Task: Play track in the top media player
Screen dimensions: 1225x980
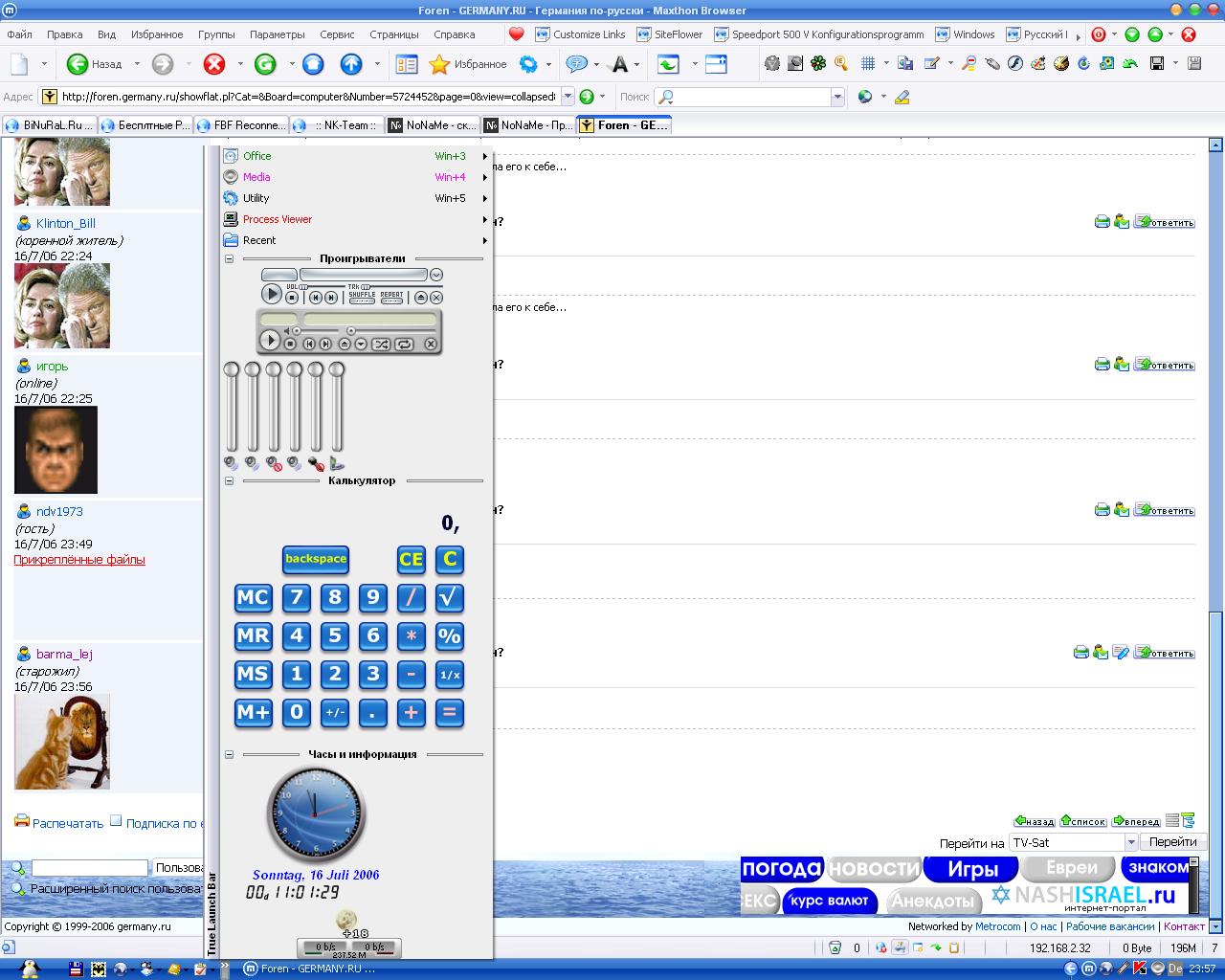Action: tap(272, 295)
